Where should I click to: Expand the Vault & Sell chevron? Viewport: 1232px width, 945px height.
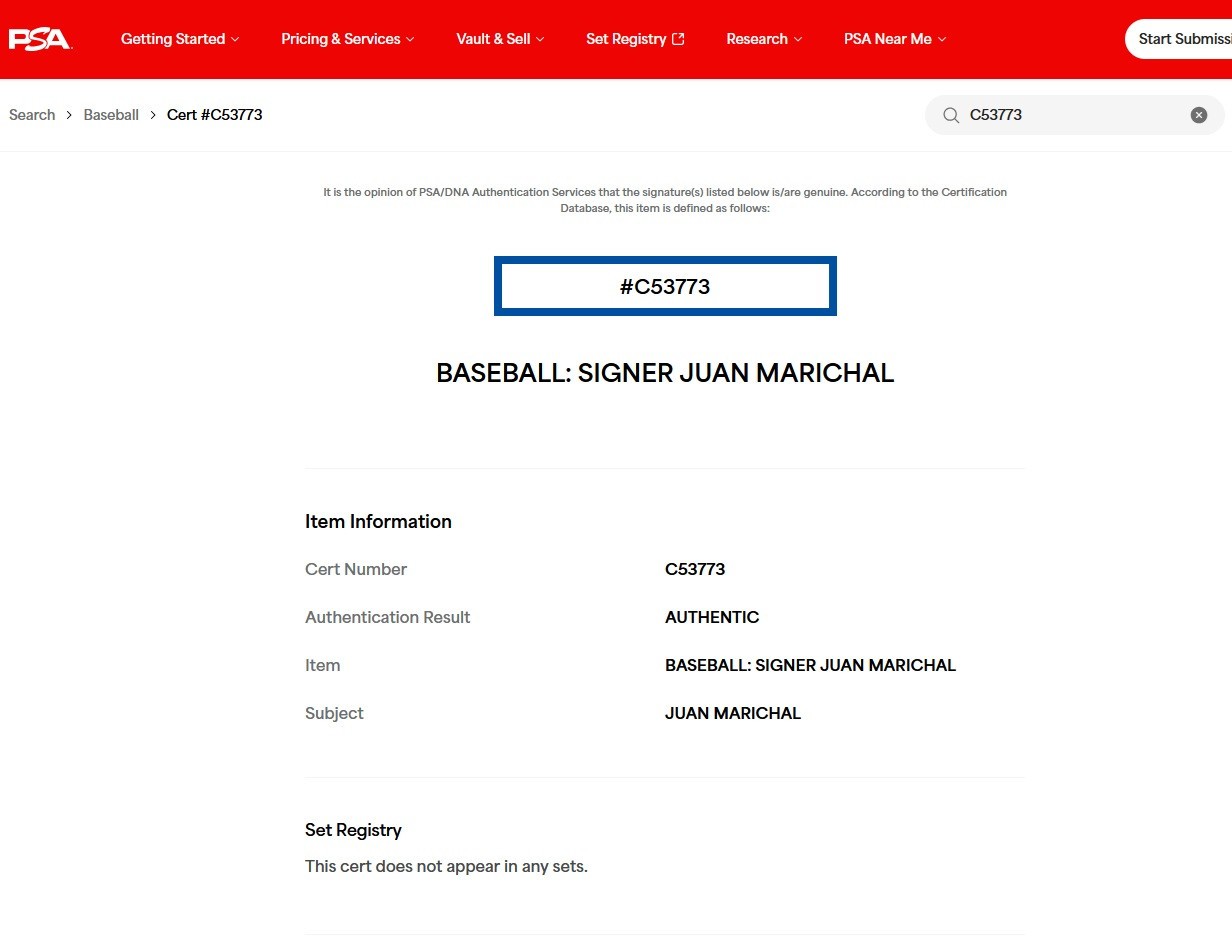tap(540, 39)
